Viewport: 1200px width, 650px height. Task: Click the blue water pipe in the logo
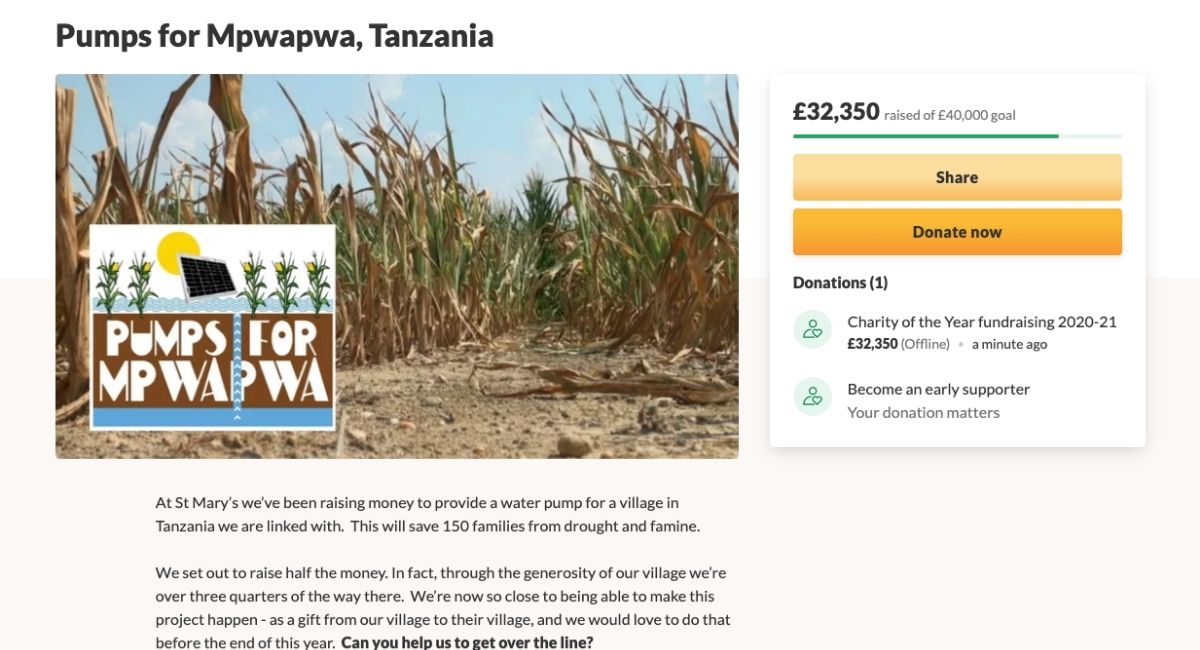point(237,367)
